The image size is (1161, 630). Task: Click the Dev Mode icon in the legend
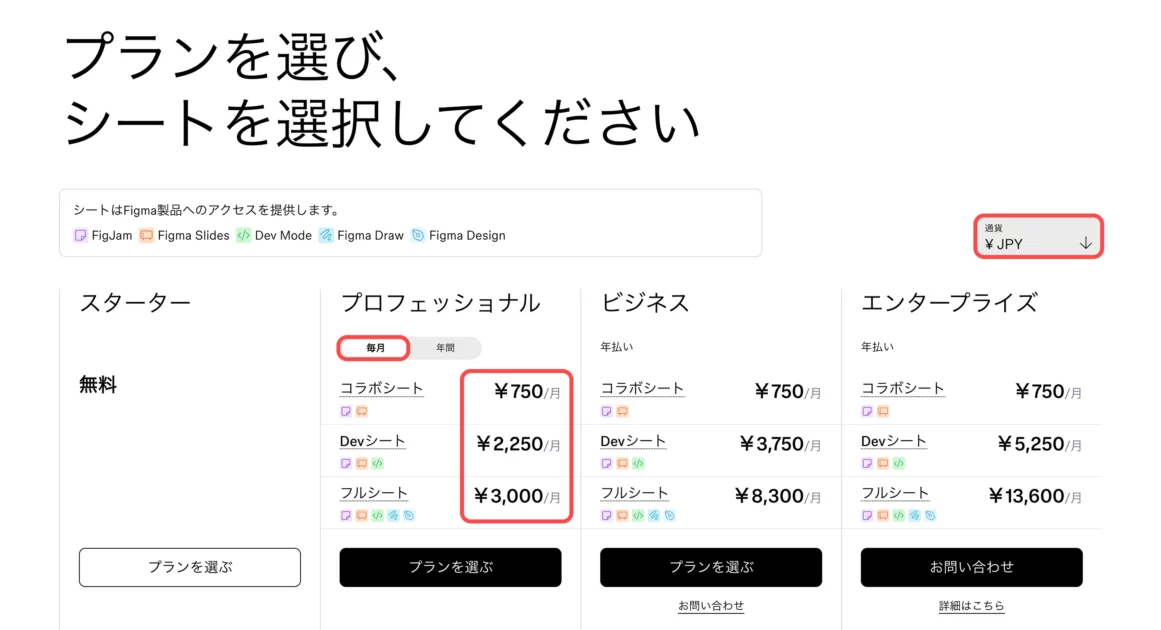point(243,236)
